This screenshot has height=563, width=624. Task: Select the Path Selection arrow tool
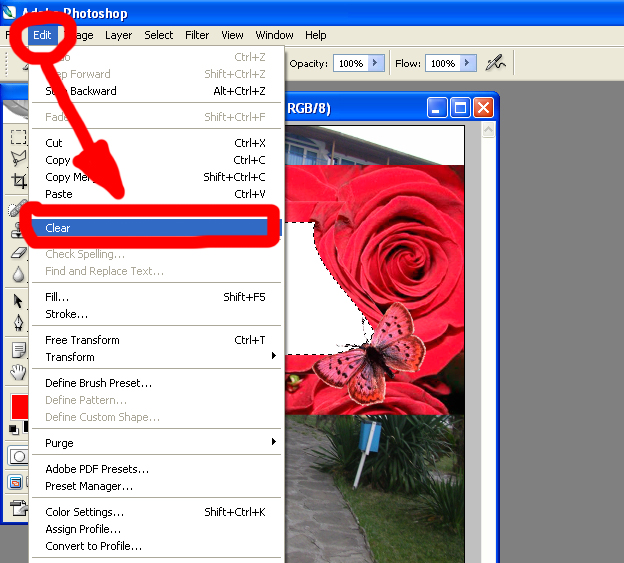[18, 301]
